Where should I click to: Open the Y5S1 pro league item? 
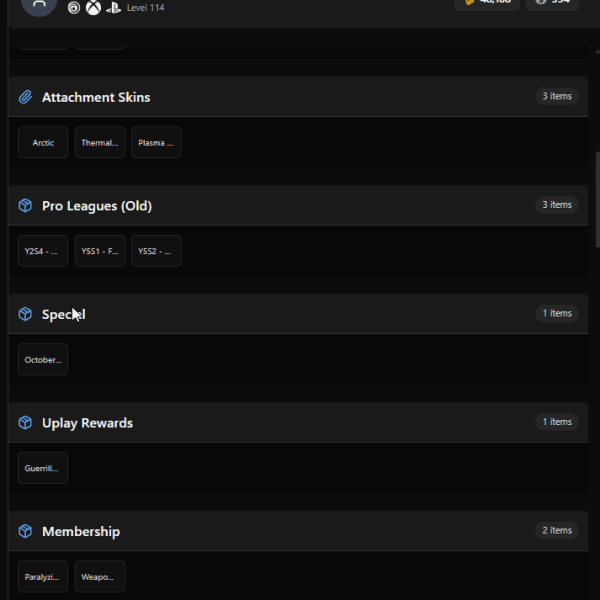coord(100,251)
